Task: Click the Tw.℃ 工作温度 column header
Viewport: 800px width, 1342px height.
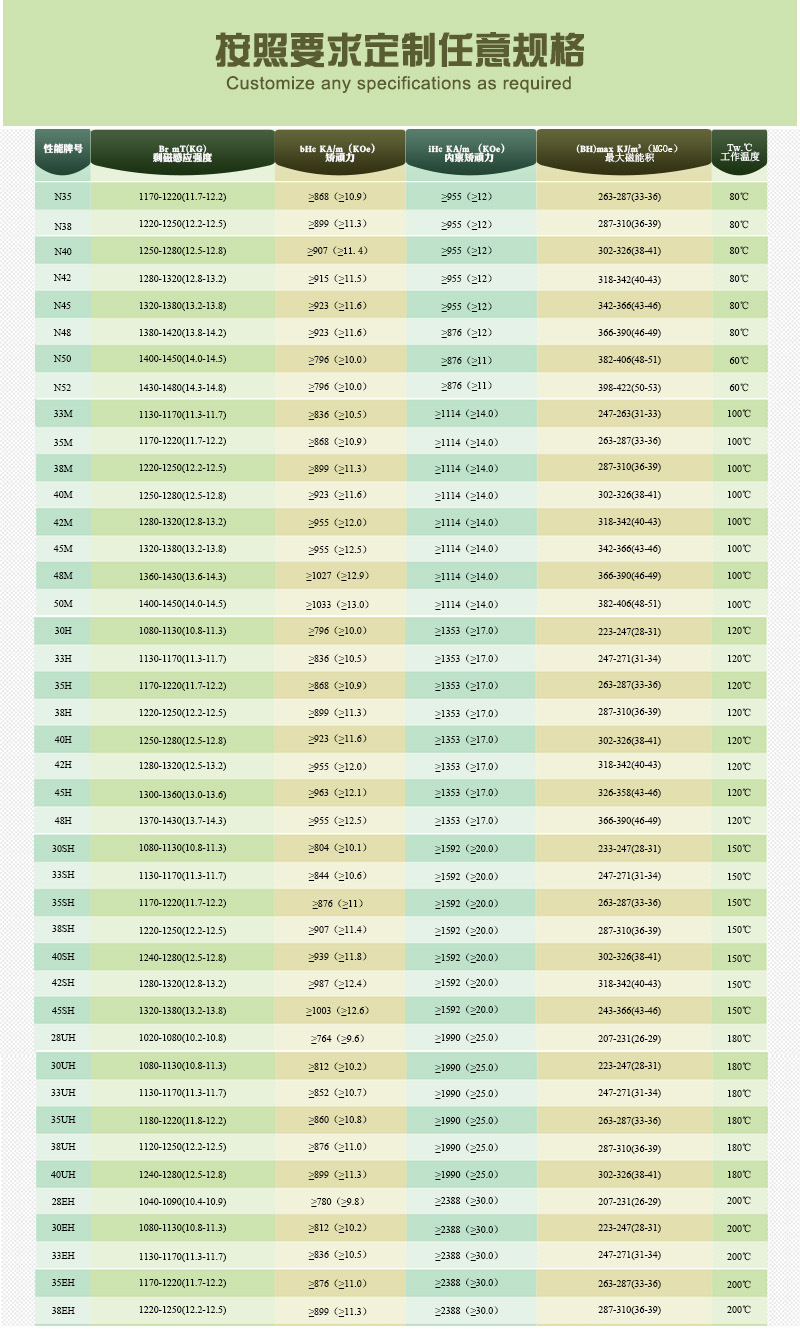Action: coord(739,153)
